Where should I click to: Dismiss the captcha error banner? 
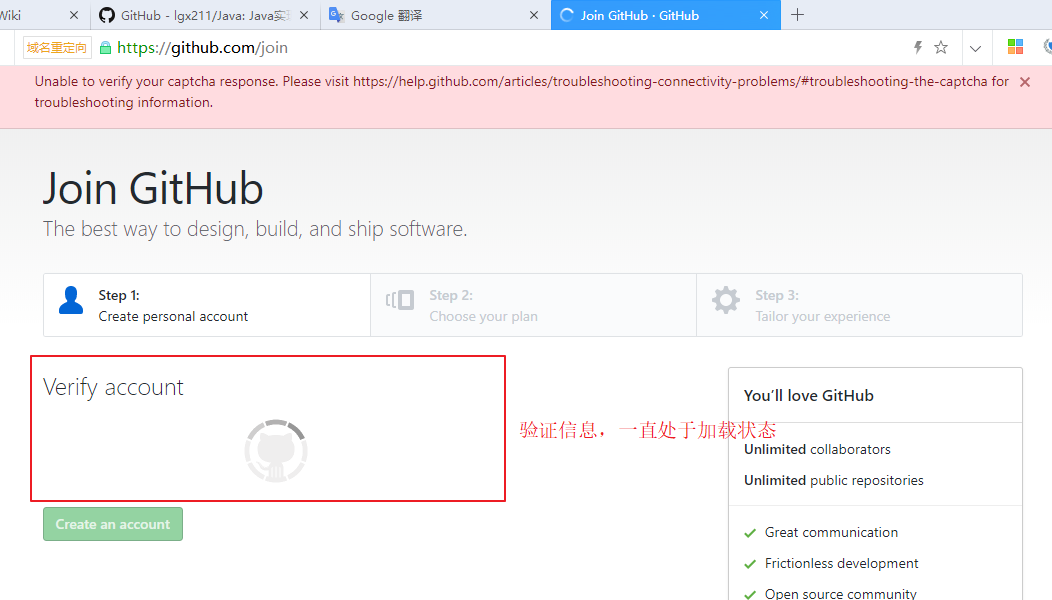[1024, 82]
